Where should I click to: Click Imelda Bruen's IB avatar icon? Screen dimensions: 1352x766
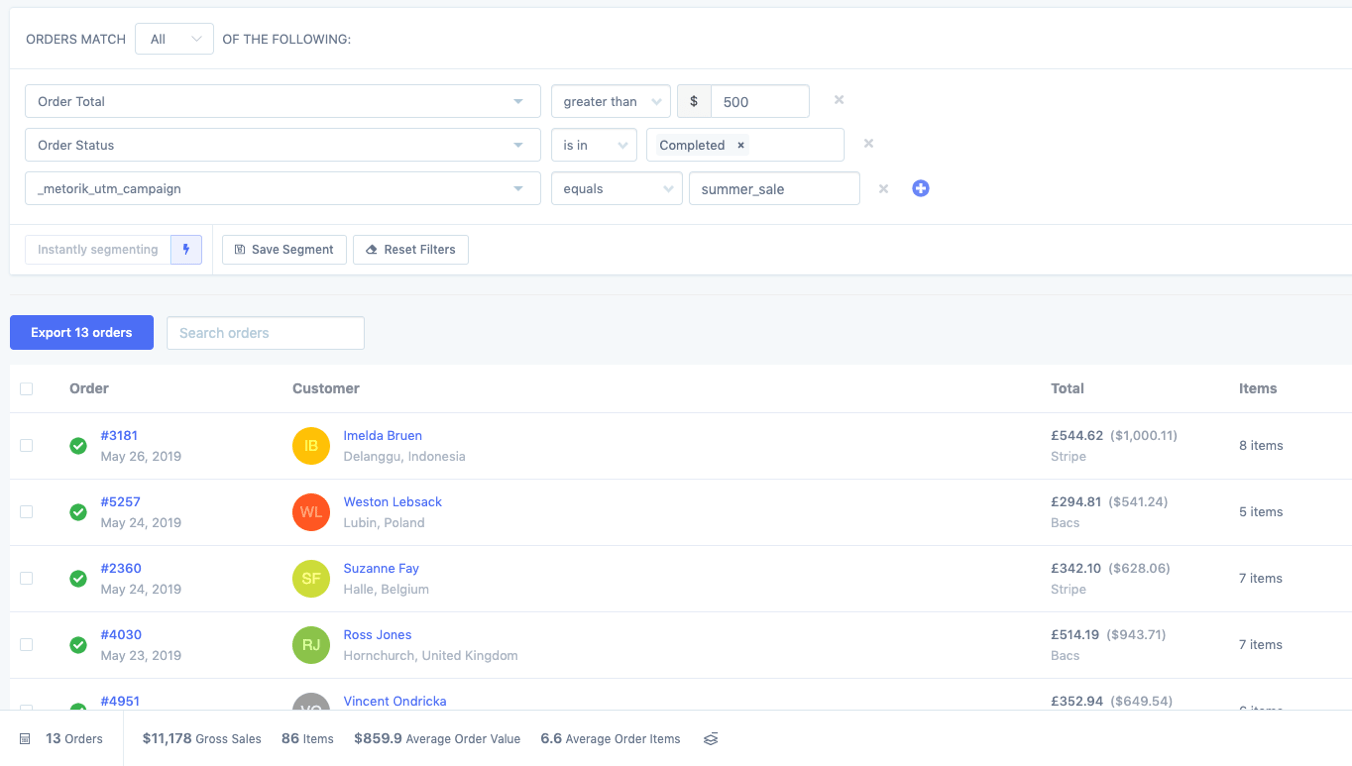311,446
